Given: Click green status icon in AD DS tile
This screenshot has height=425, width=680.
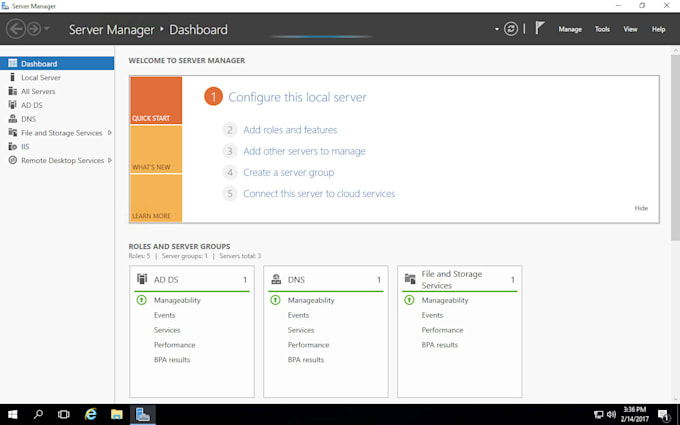Looking at the screenshot, I should 142,300.
